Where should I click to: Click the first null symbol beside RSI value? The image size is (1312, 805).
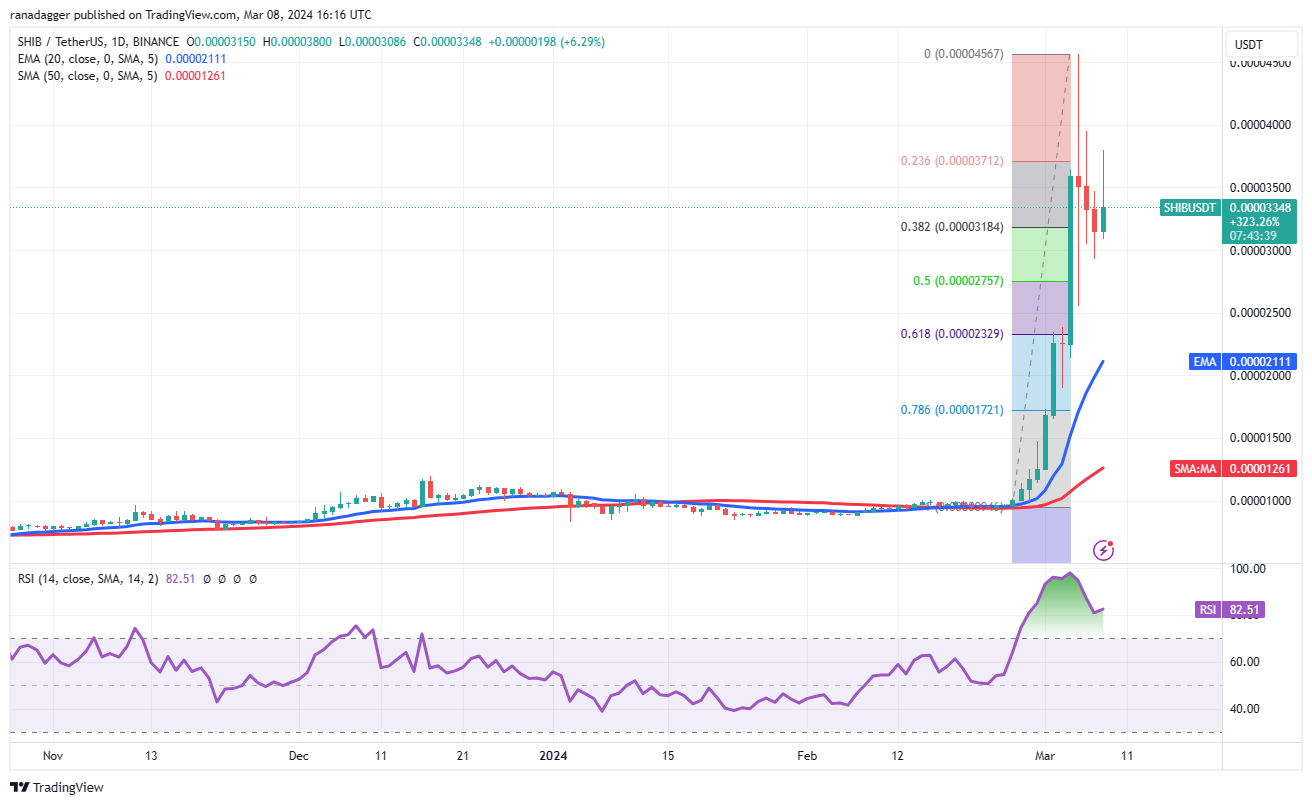point(208,579)
